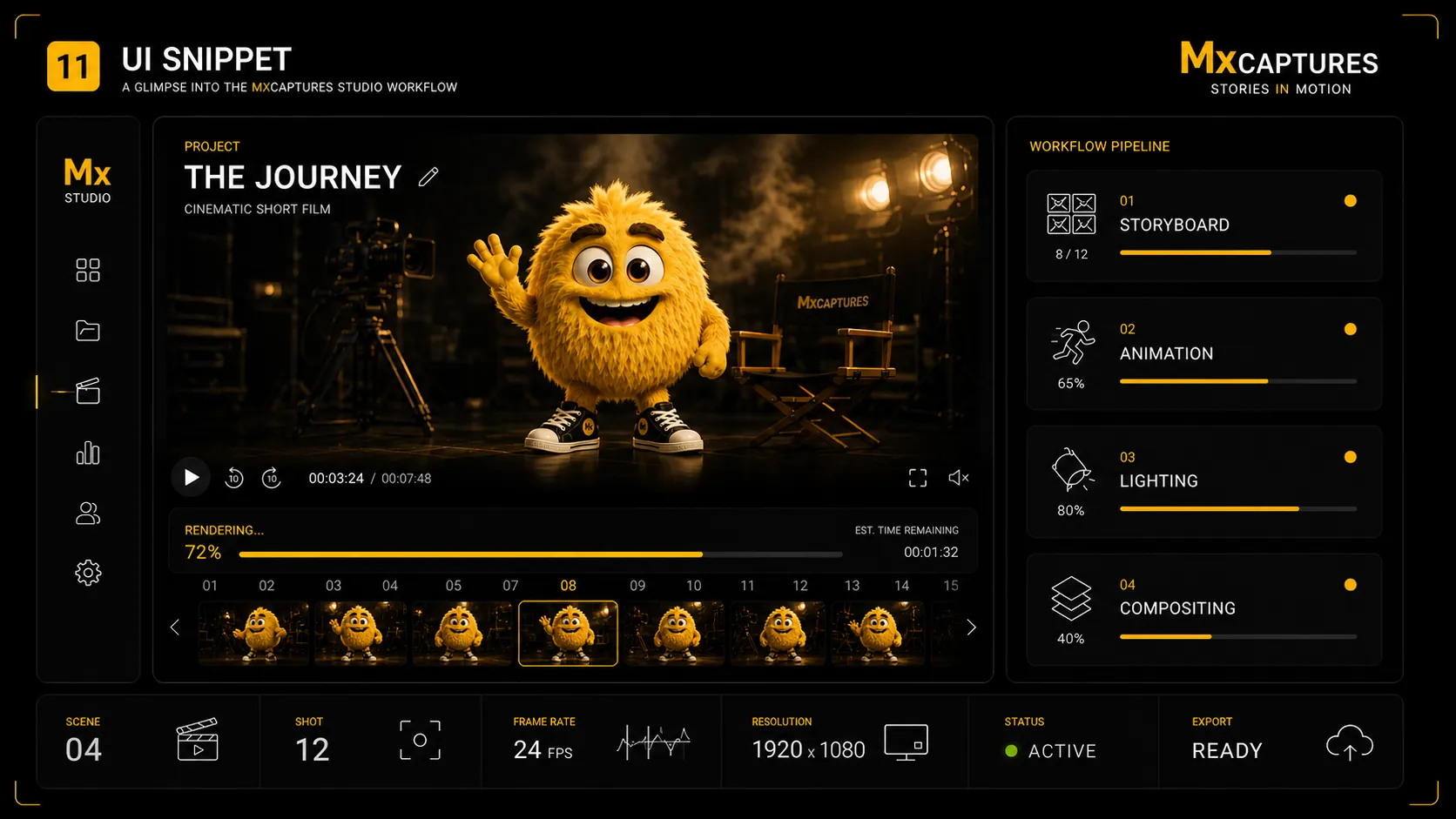Edit project title with pencil icon
The width and height of the screenshot is (1456, 819).
(x=428, y=177)
